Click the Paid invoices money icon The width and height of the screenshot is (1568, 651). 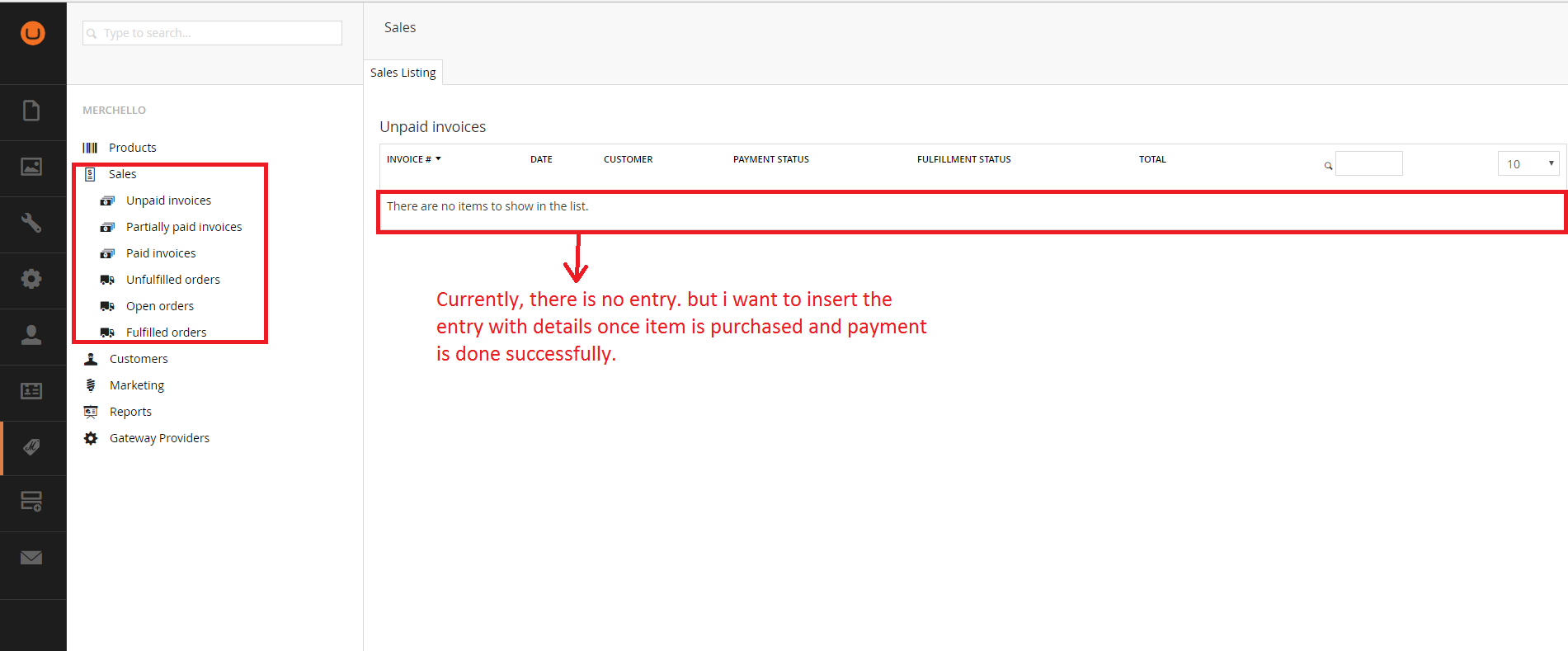[107, 253]
